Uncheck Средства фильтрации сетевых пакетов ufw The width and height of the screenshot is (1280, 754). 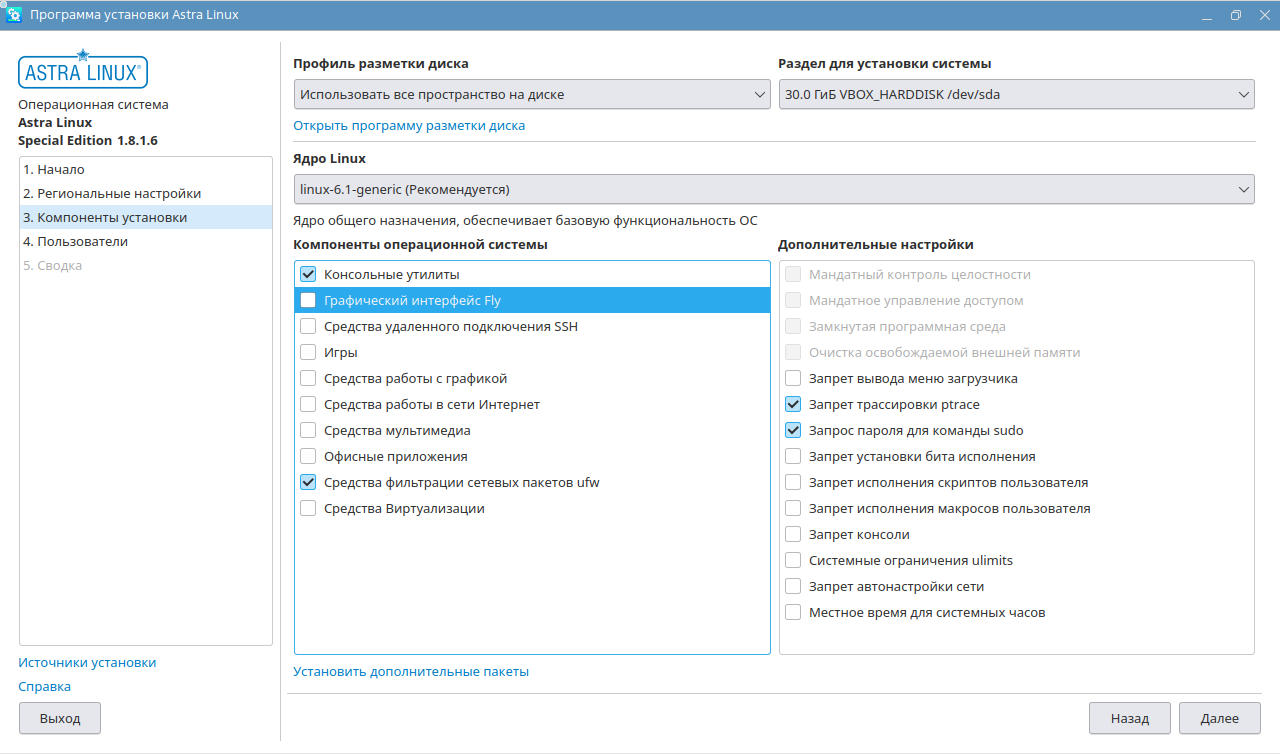308,482
